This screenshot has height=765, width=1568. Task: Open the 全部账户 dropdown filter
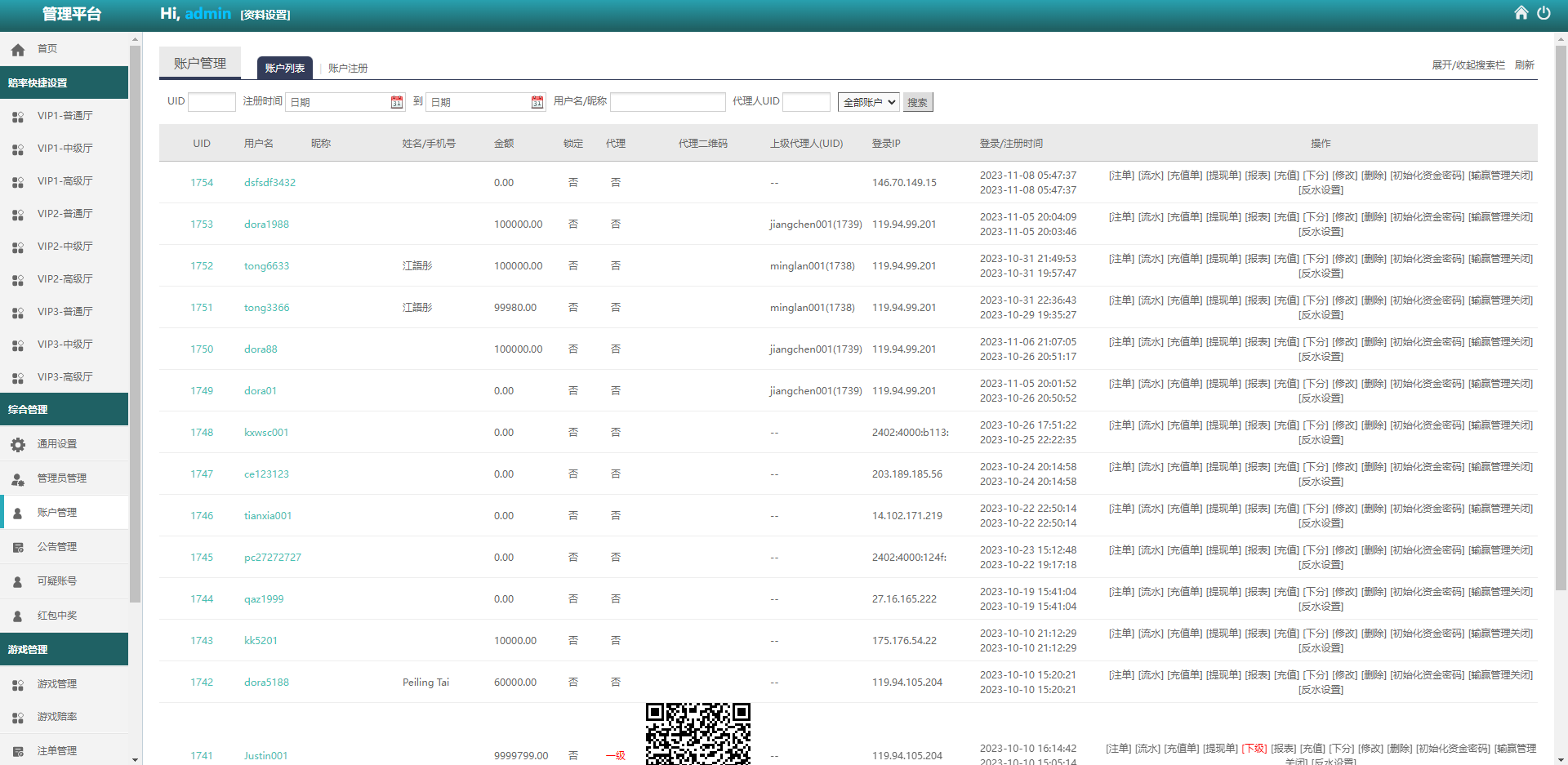pyautogui.click(x=868, y=102)
